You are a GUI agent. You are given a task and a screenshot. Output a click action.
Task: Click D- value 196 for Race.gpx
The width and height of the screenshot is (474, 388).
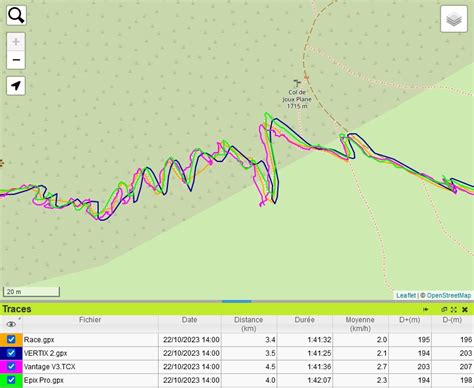(x=466, y=340)
